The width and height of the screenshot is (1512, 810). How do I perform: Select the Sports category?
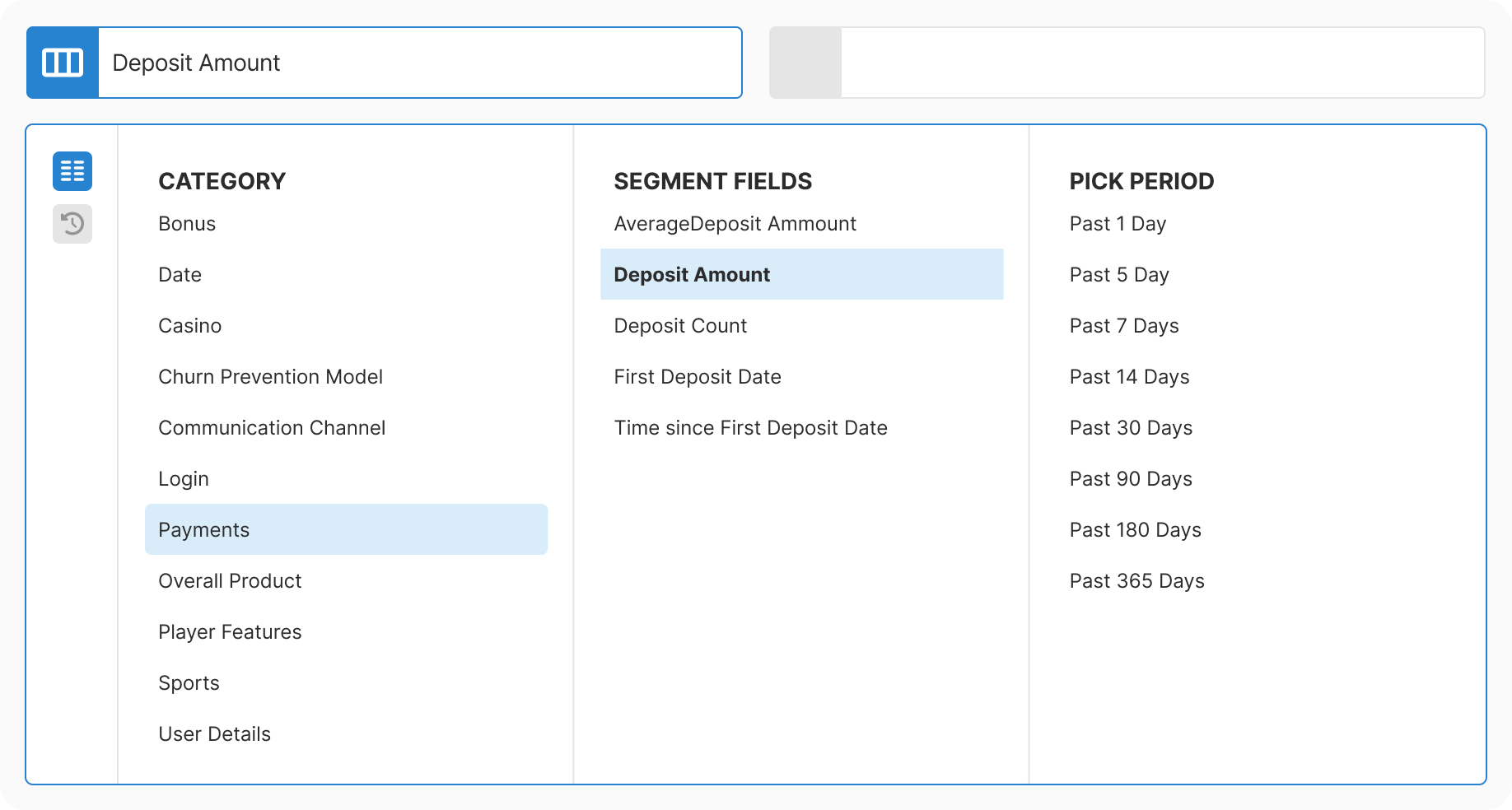[x=189, y=682]
